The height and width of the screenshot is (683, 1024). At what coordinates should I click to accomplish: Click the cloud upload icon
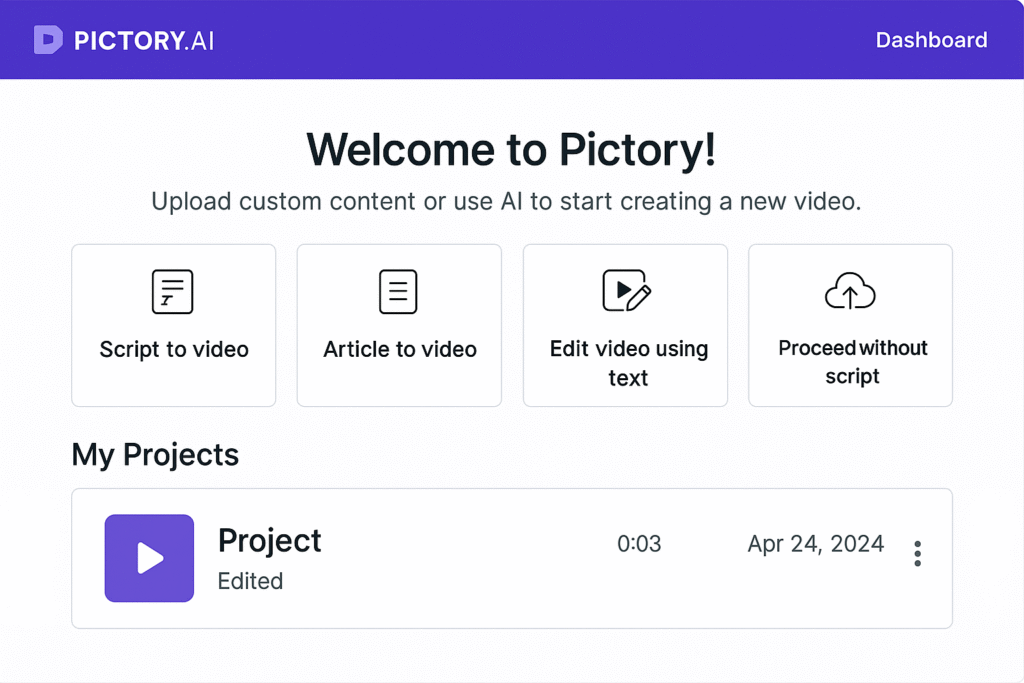[x=850, y=291]
